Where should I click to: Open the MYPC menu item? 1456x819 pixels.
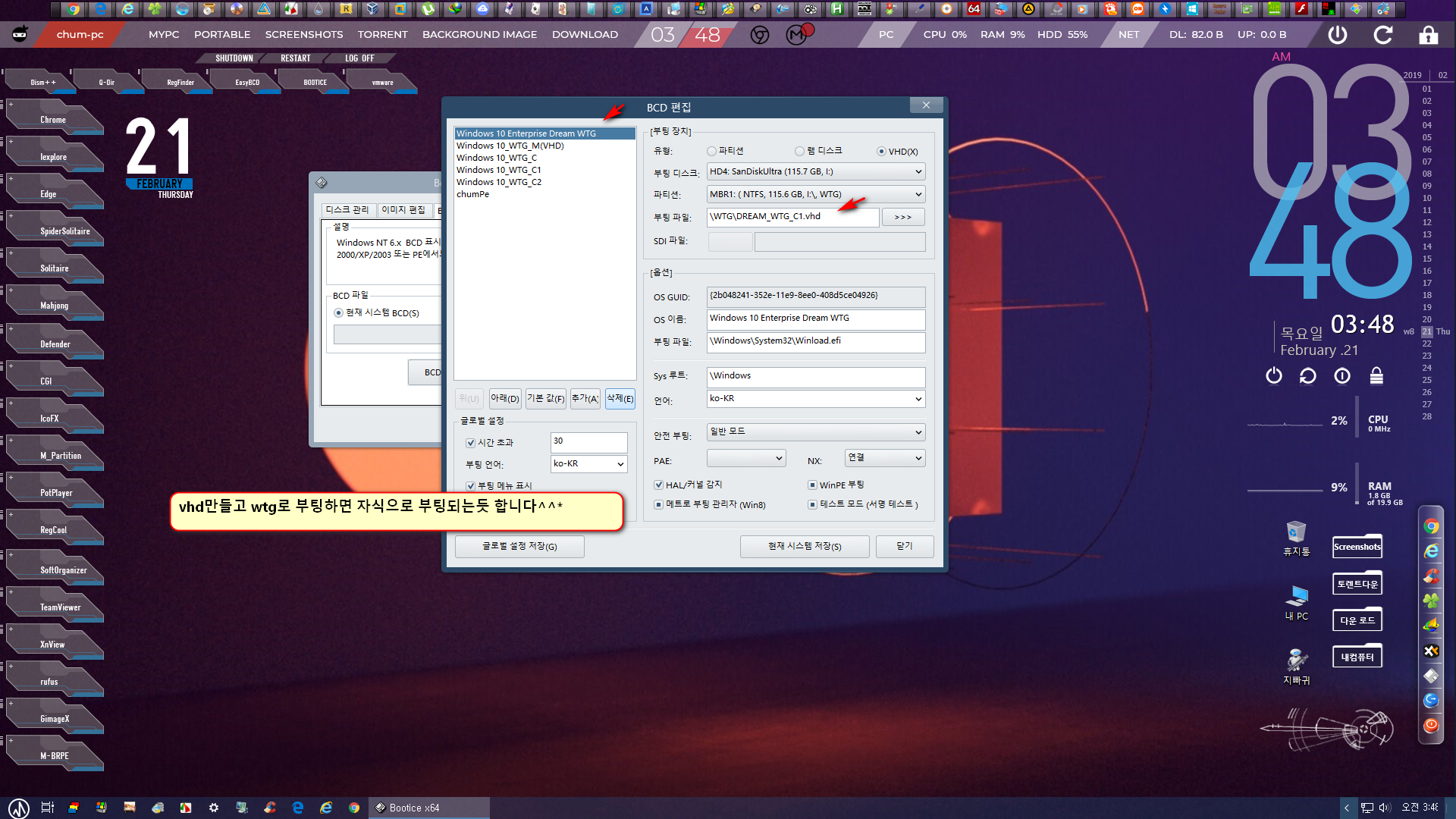pyautogui.click(x=164, y=35)
